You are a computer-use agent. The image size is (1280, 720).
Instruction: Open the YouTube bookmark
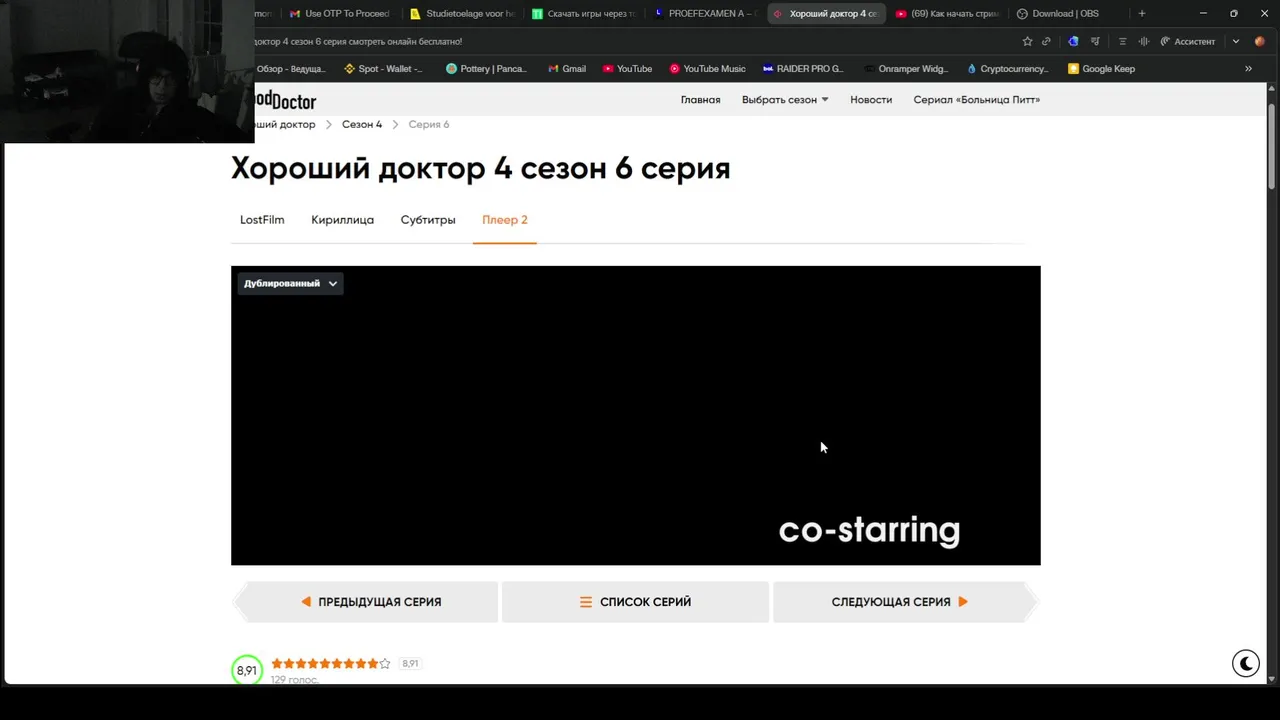[x=627, y=69]
